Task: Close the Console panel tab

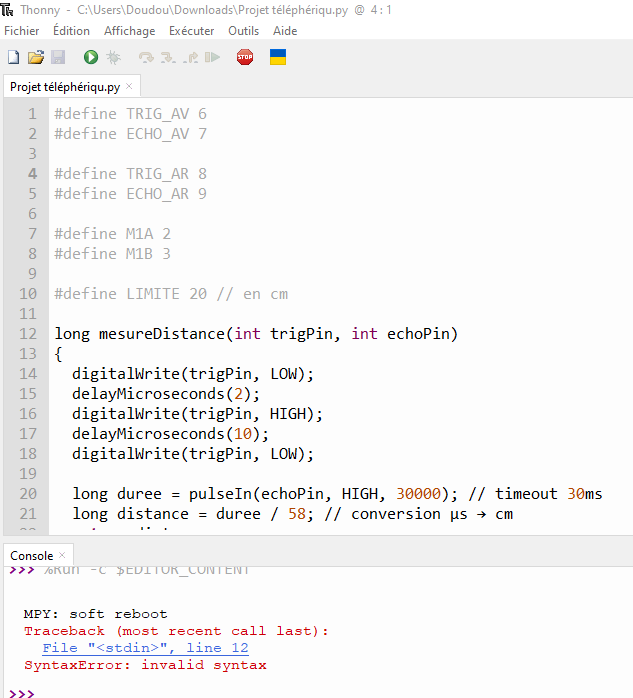Action: click(62, 555)
